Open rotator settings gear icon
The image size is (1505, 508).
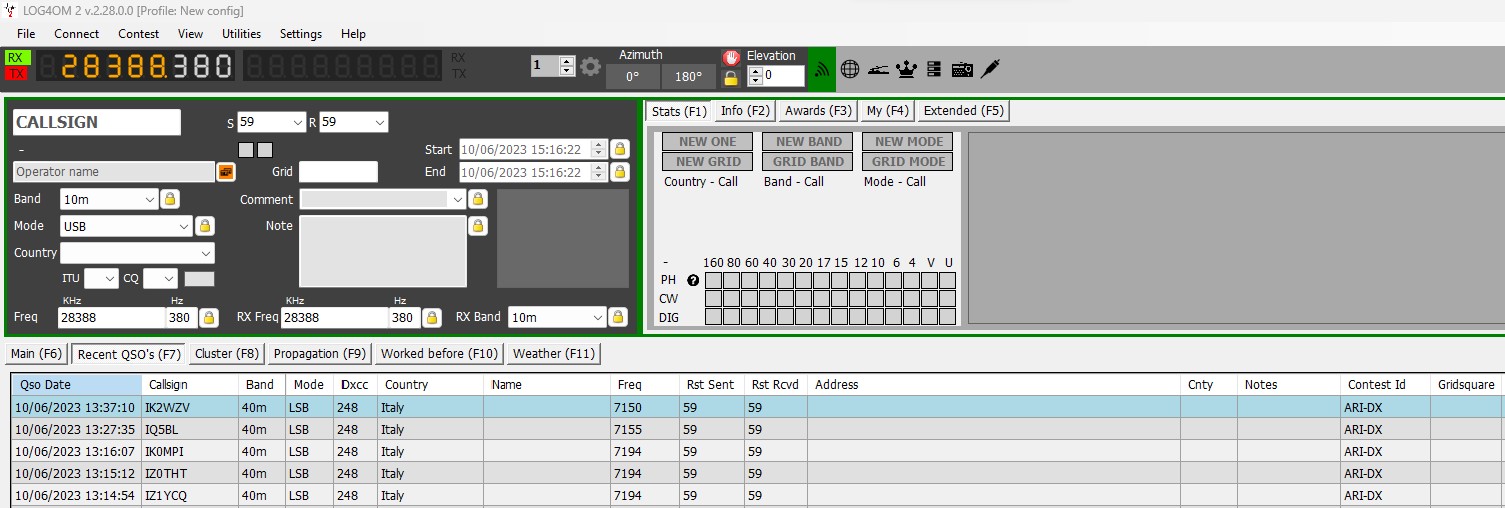click(x=591, y=67)
